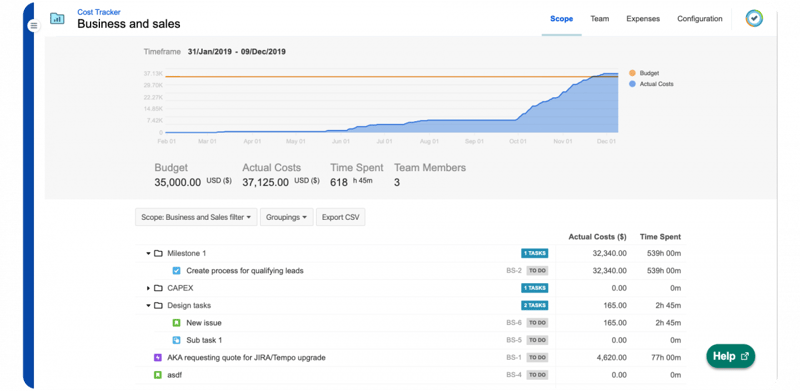Switch to the Team tab
The height and width of the screenshot is (391, 800).
coord(599,19)
